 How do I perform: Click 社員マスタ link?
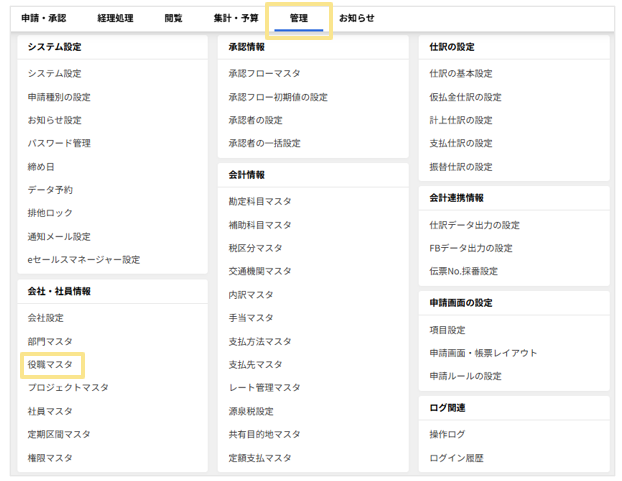coord(50,411)
